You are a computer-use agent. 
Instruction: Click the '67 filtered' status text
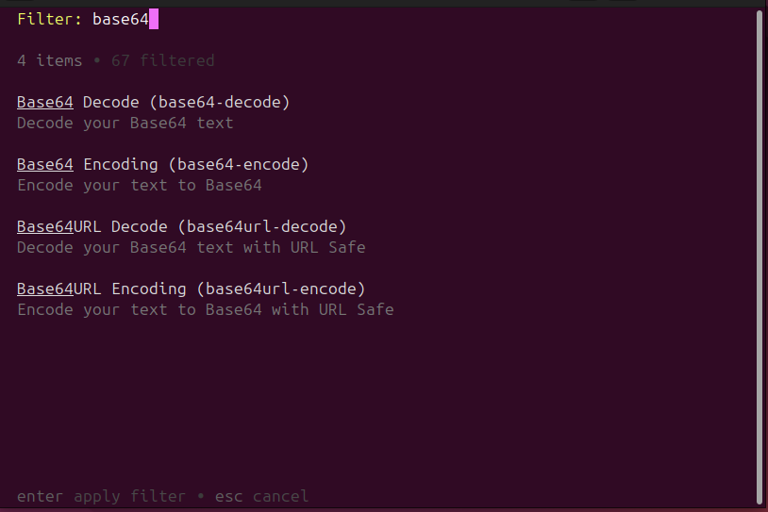[163, 60]
